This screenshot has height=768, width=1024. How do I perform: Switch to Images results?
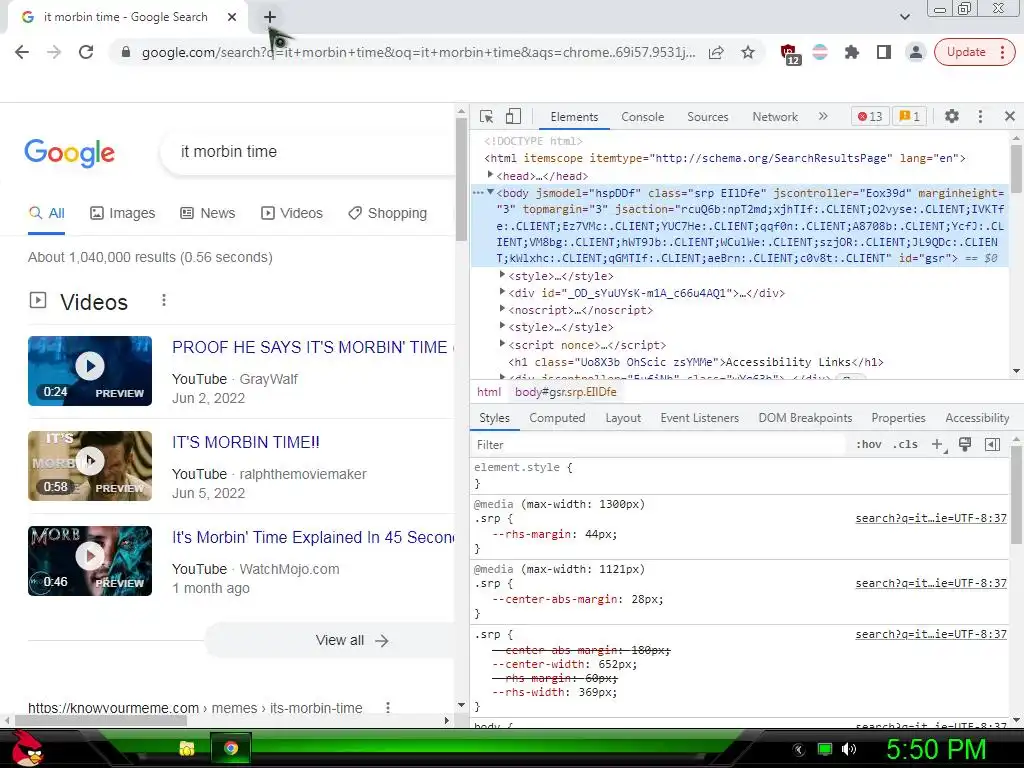122,214
